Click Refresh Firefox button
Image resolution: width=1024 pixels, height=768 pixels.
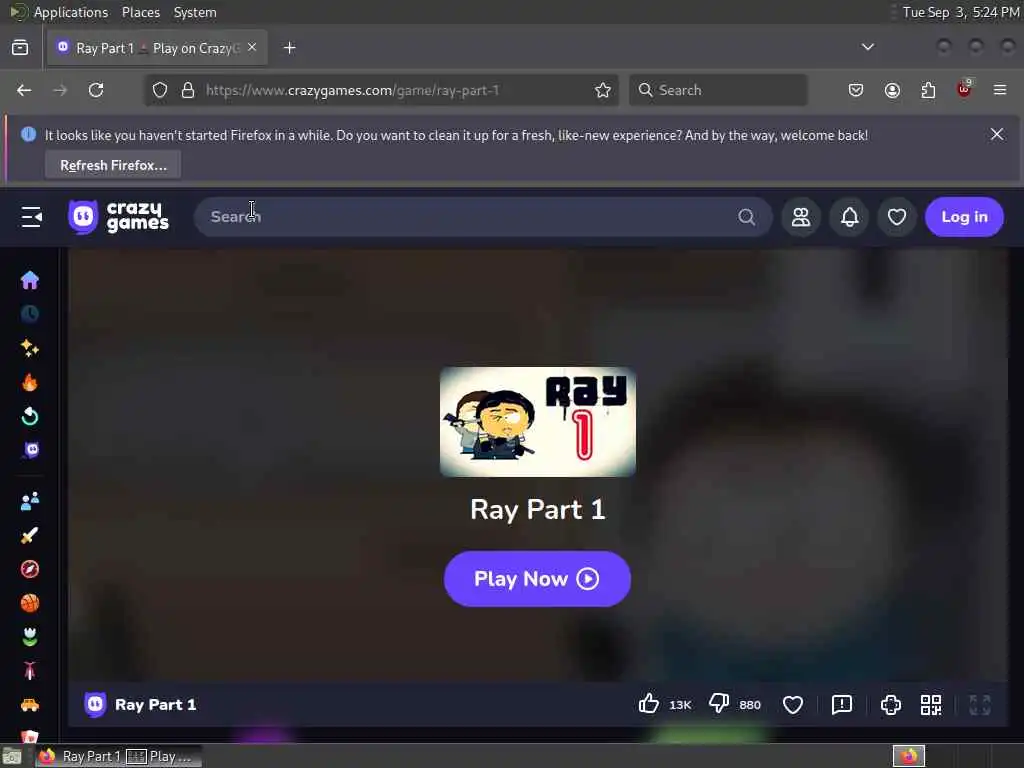pyautogui.click(x=113, y=165)
